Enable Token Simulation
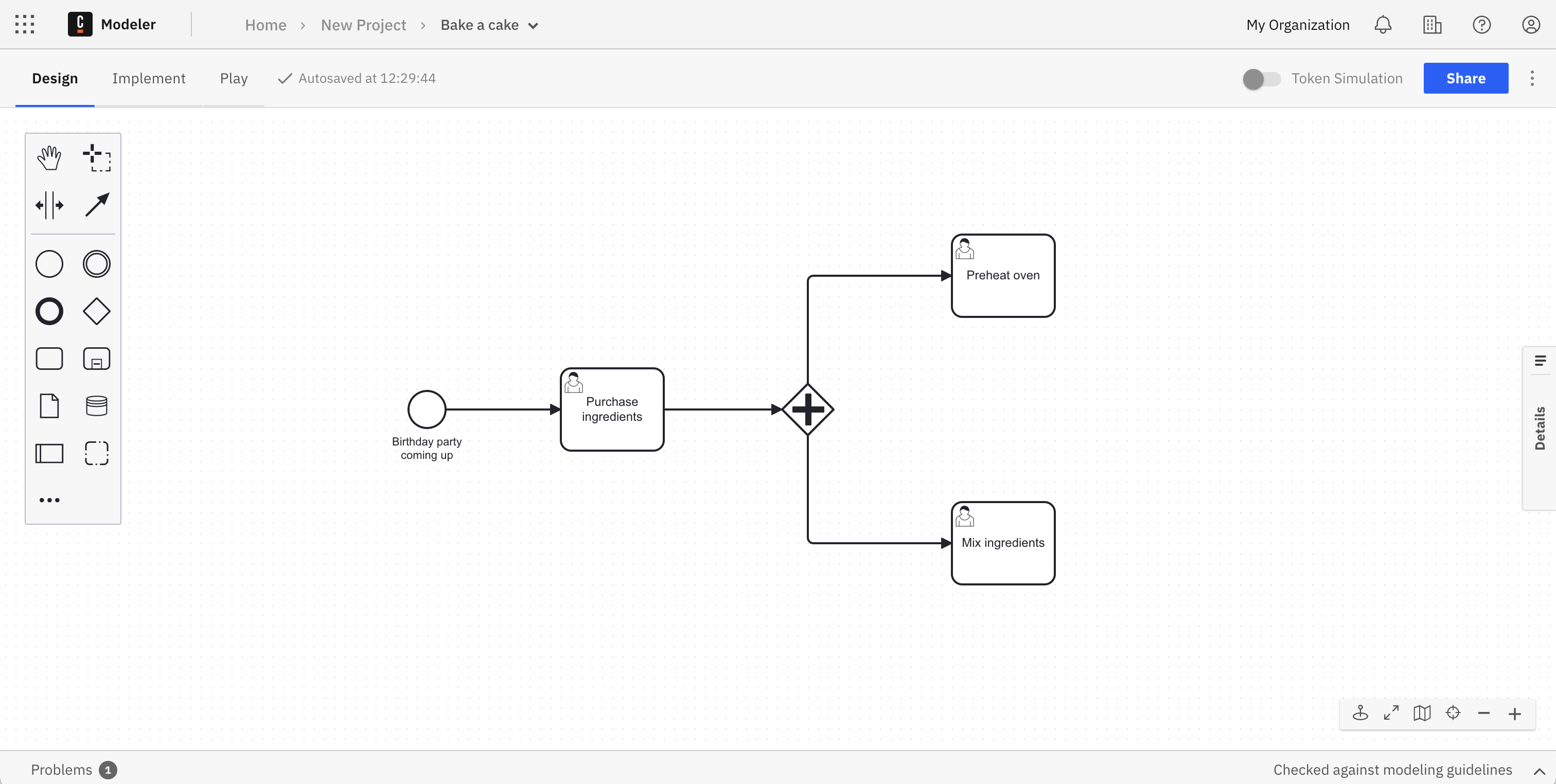The width and height of the screenshot is (1556, 784). (1261, 78)
